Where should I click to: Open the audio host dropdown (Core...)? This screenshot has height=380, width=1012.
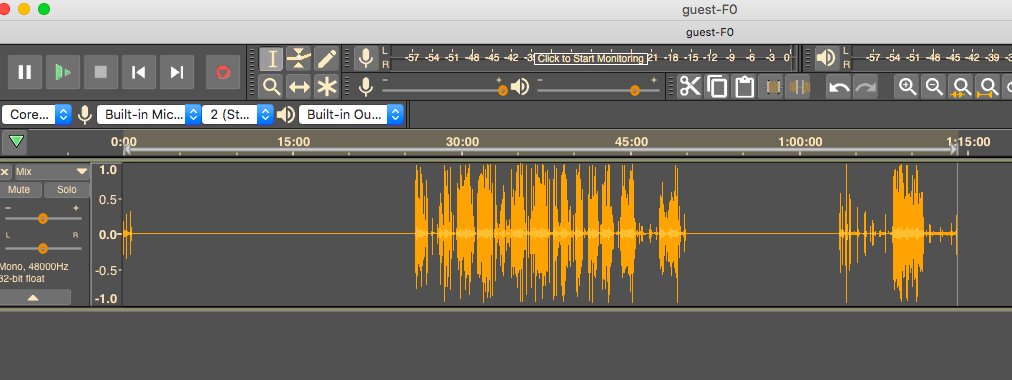36,115
